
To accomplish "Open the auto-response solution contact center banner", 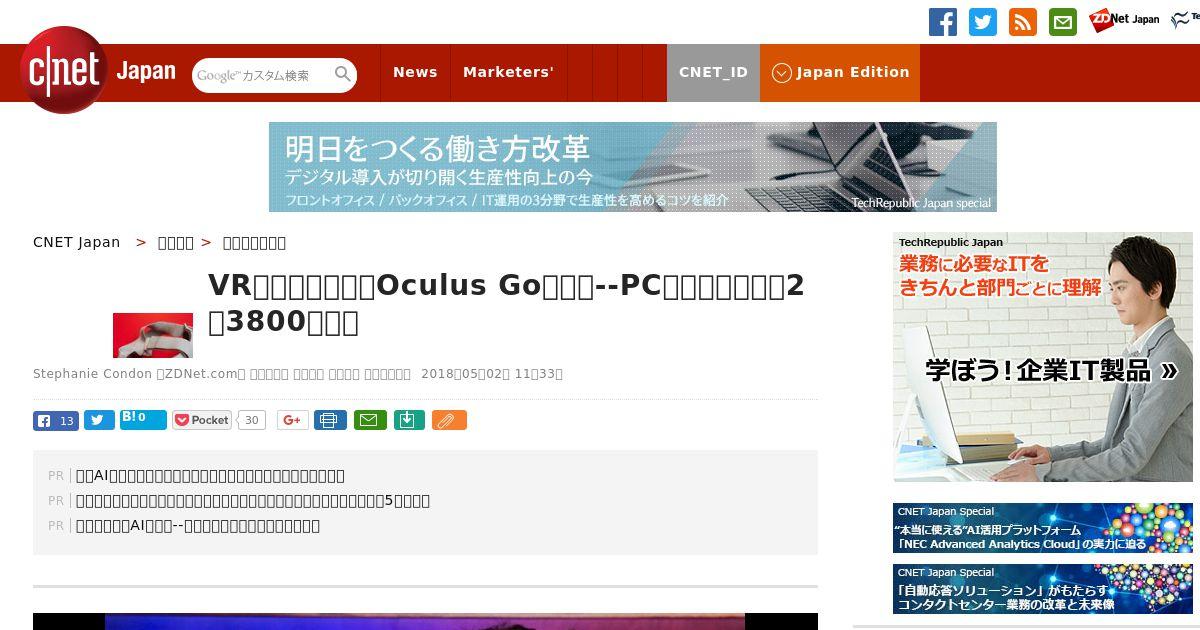I will point(1043,589).
